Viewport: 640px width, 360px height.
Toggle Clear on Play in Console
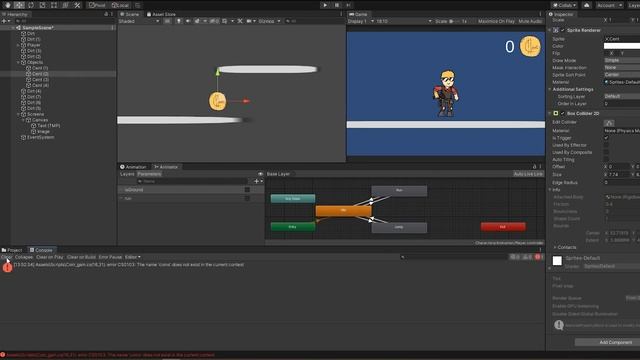click(50, 257)
